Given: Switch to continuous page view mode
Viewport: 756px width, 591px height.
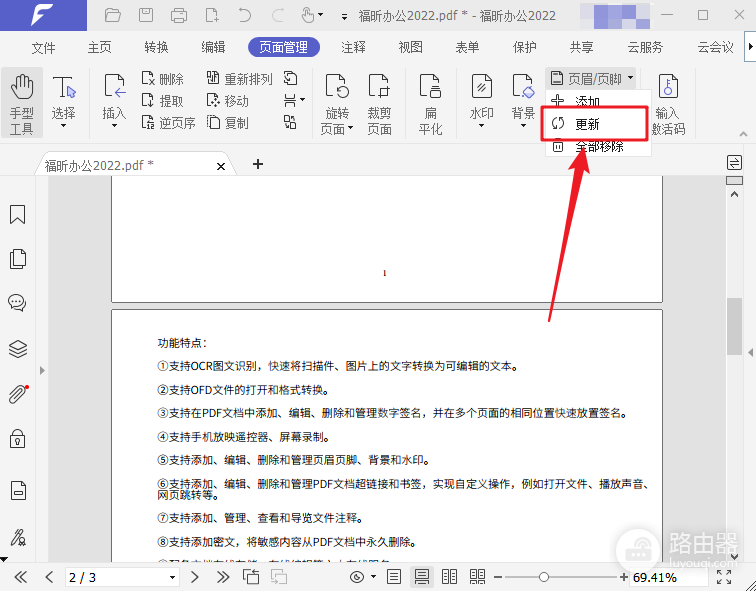Looking at the screenshot, I should coord(422,577).
